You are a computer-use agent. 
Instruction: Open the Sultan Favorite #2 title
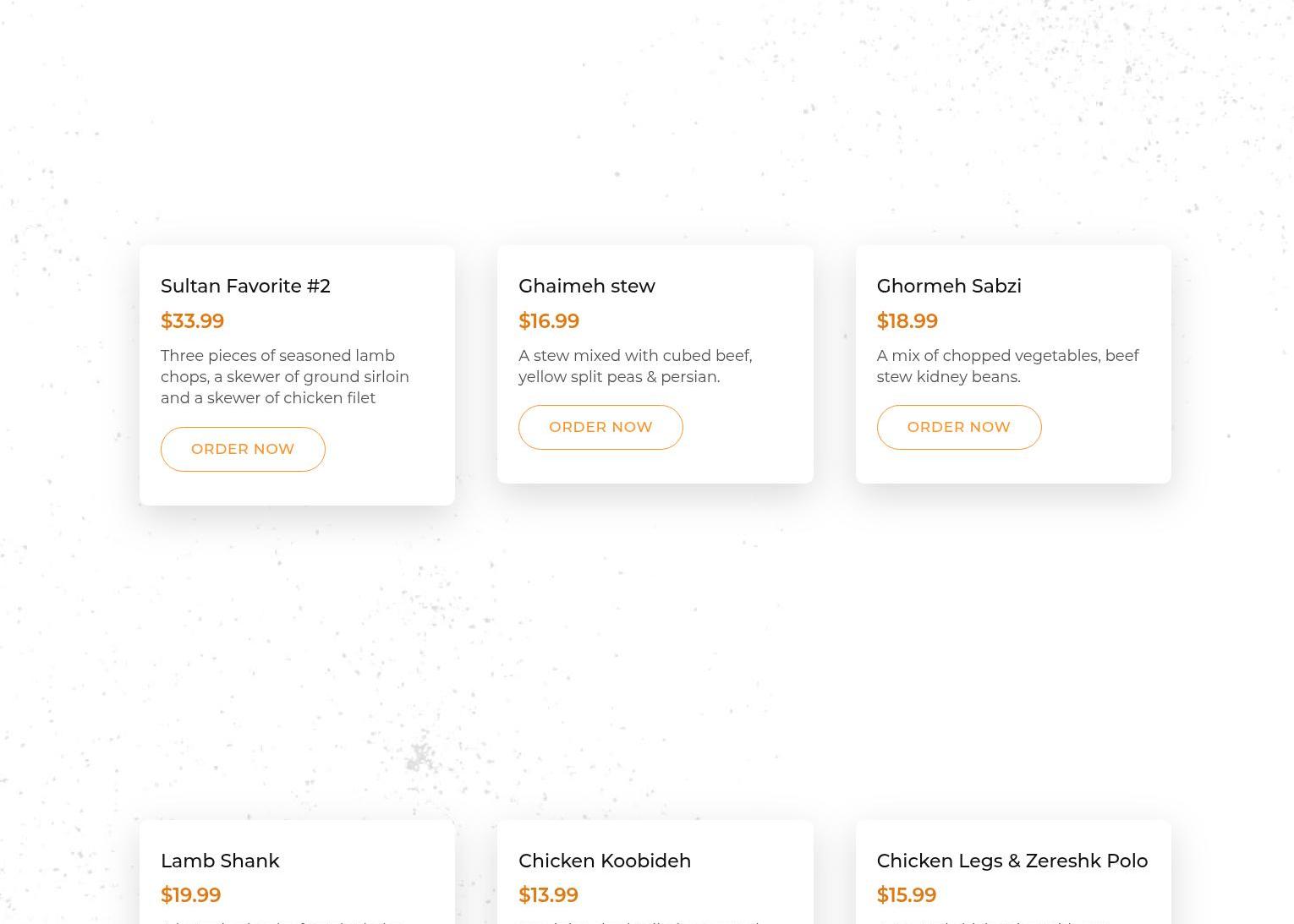(x=245, y=286)
